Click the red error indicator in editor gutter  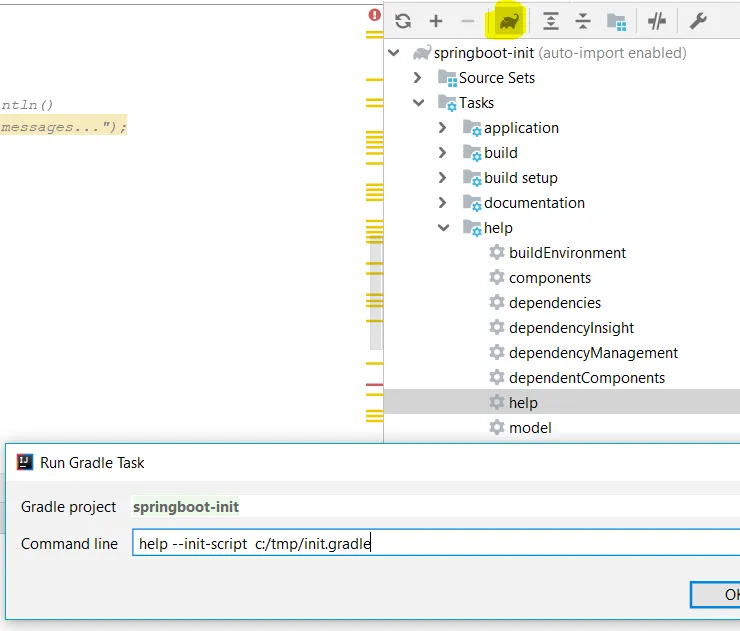[x=375, y=15]
